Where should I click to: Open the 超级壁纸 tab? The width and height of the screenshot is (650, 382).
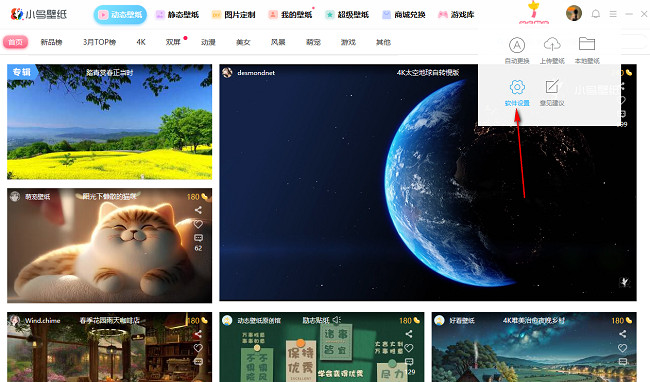347,15
